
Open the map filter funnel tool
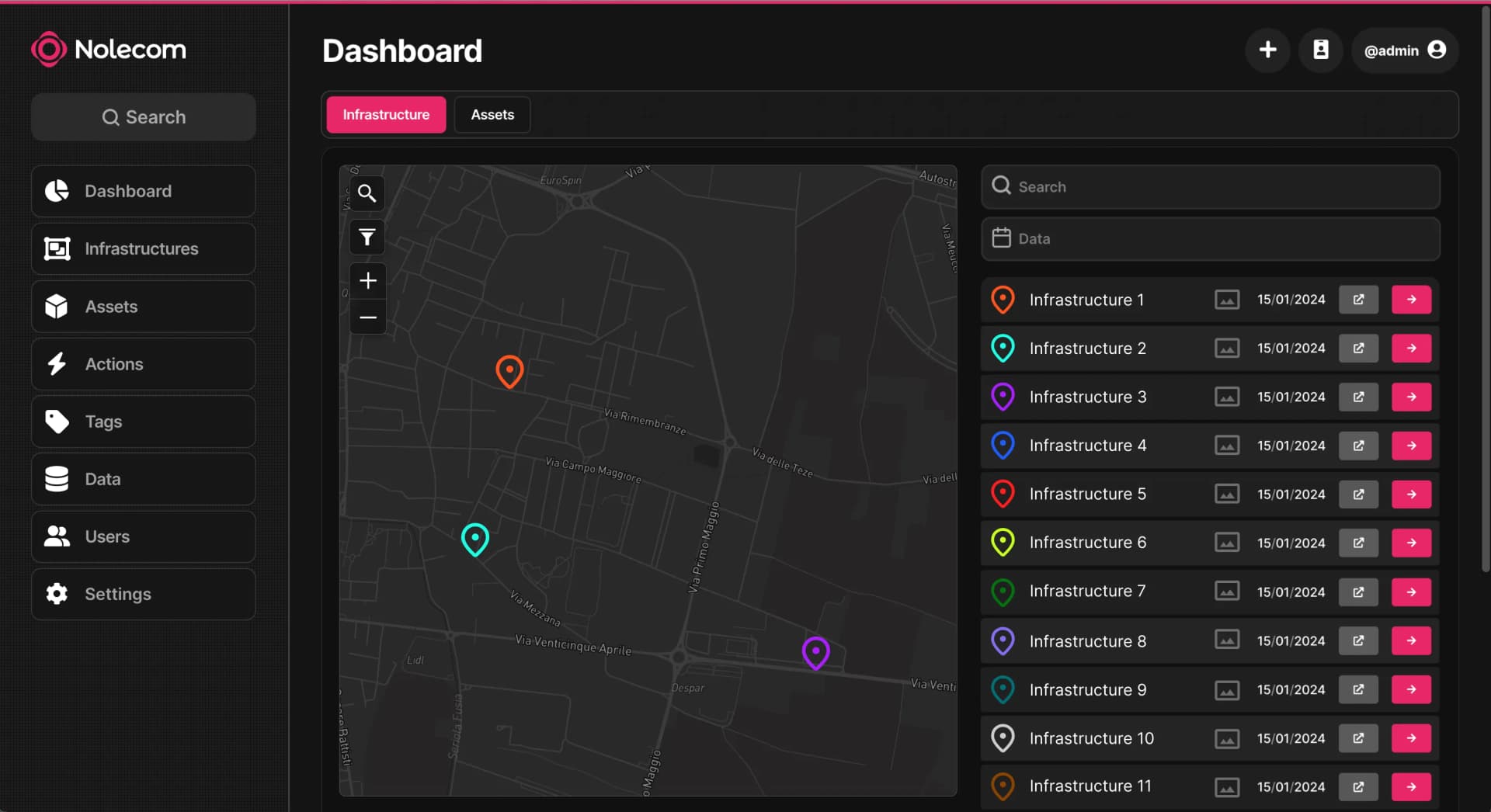coord(367,237)
